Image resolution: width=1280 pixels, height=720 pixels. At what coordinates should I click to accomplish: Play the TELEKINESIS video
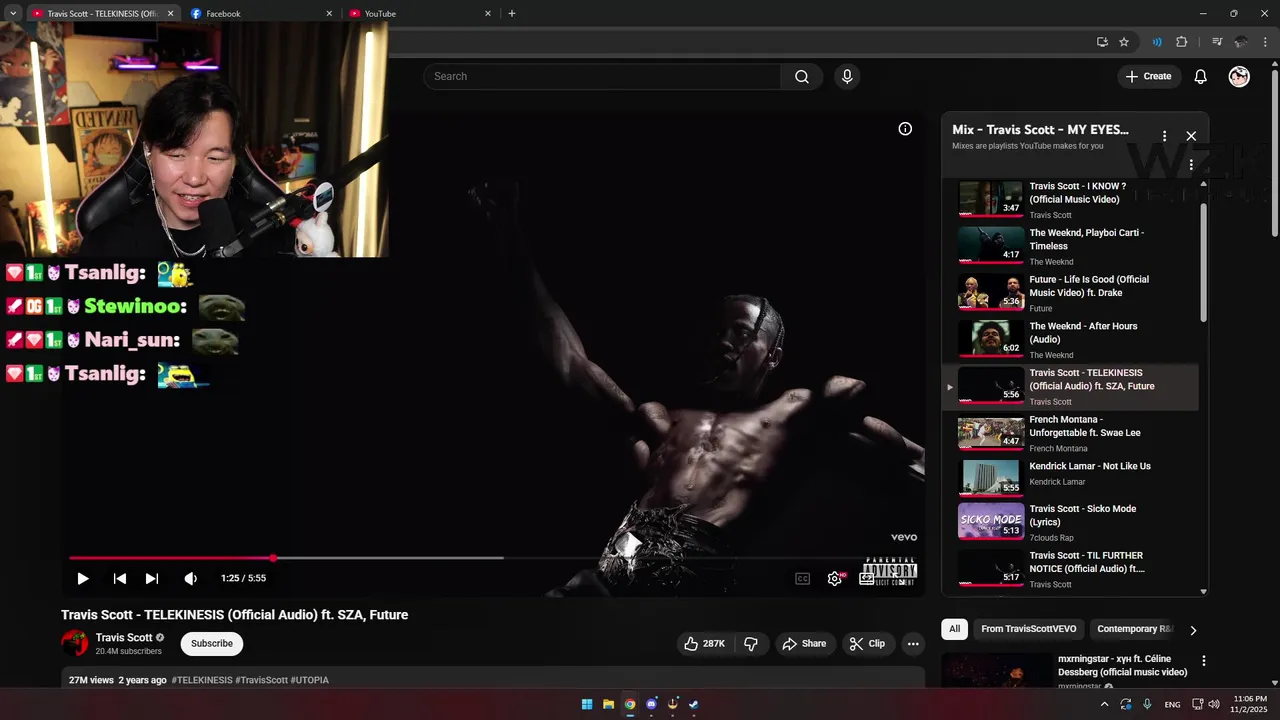[83, 578]
